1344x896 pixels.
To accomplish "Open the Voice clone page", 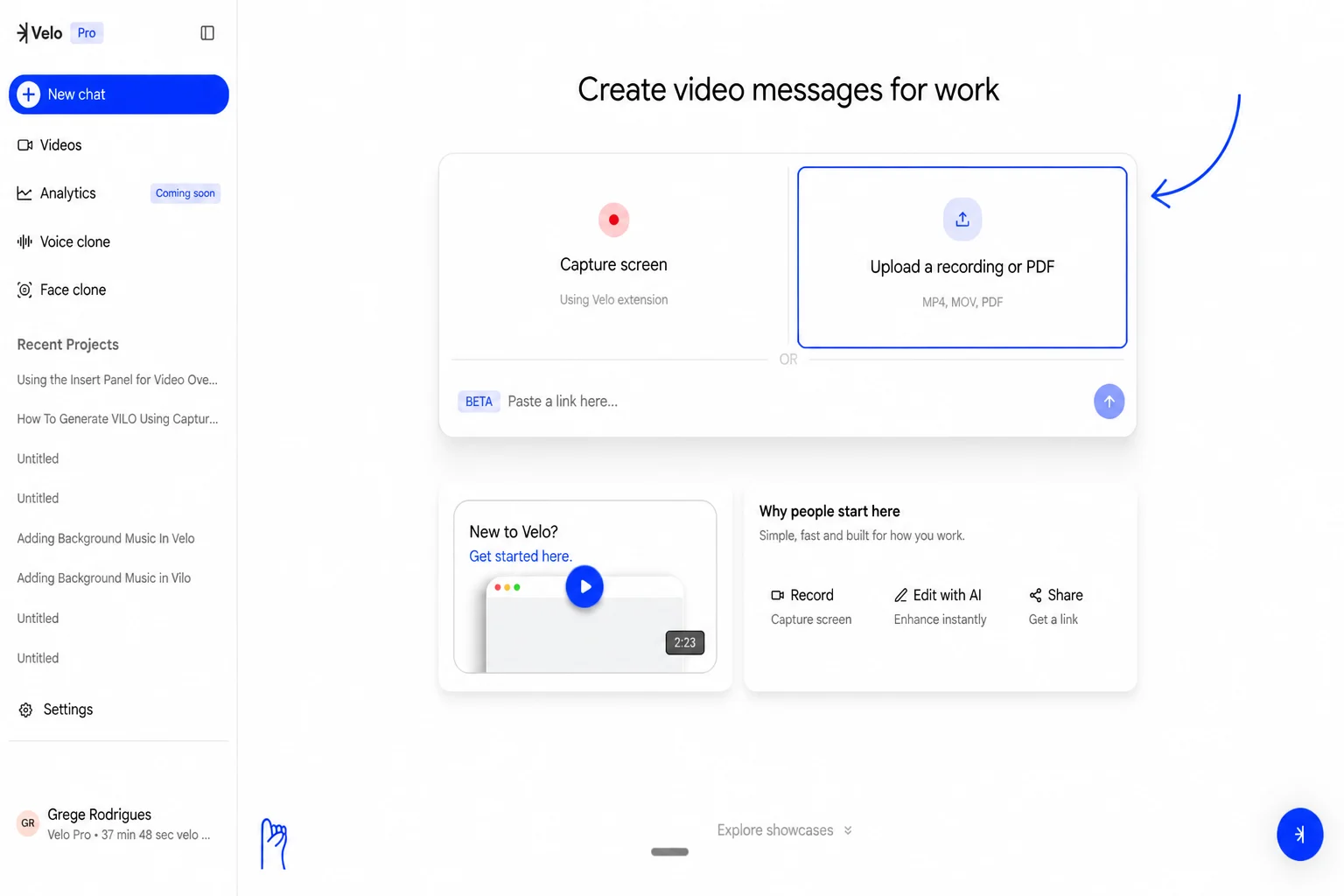I will click(64, 241).
